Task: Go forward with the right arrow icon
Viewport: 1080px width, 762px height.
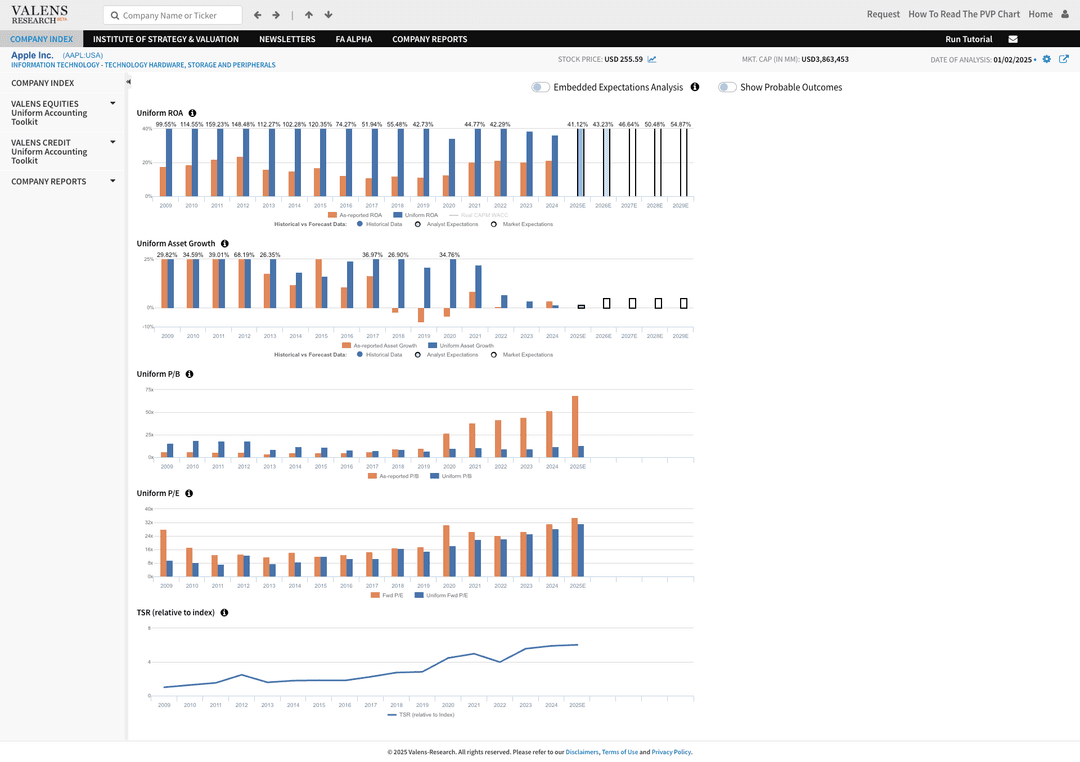Action: point(276,15)
